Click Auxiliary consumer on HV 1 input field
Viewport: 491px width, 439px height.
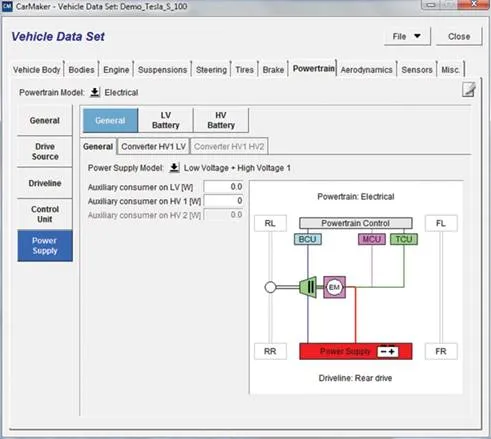(x=224, y=201)
